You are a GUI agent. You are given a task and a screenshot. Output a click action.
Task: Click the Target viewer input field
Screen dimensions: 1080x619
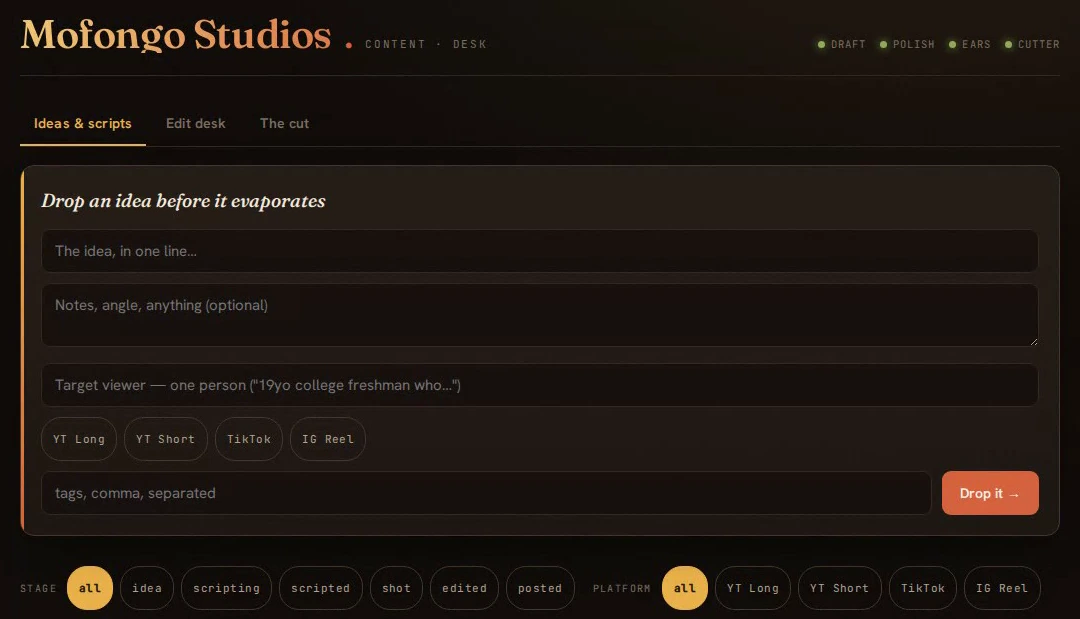(539, 385)
